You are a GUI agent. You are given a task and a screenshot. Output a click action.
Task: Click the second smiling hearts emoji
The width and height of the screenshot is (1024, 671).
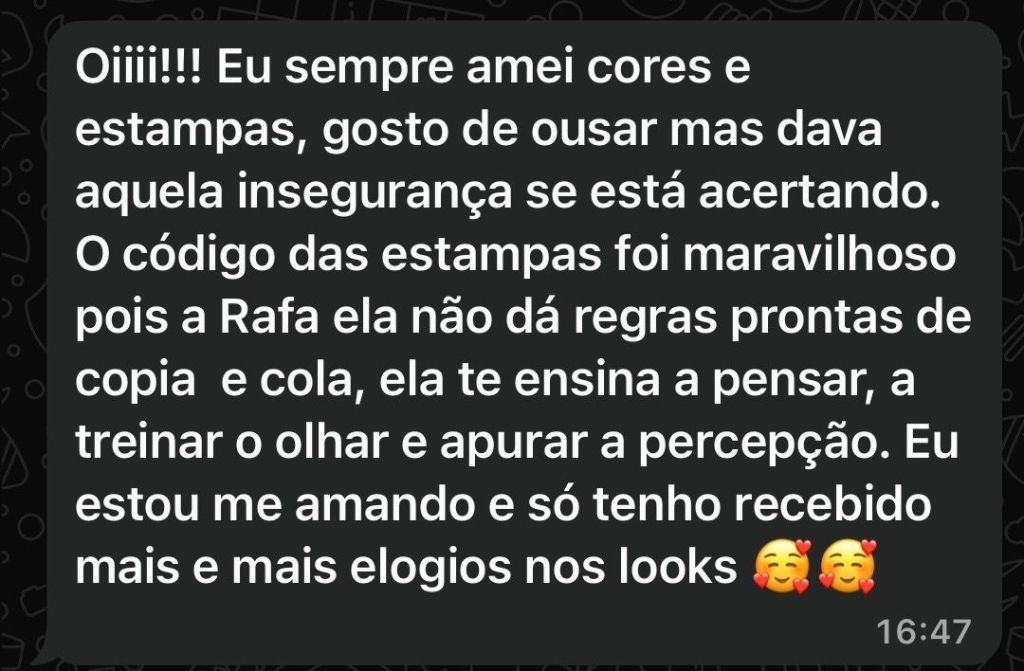(847, 566)
